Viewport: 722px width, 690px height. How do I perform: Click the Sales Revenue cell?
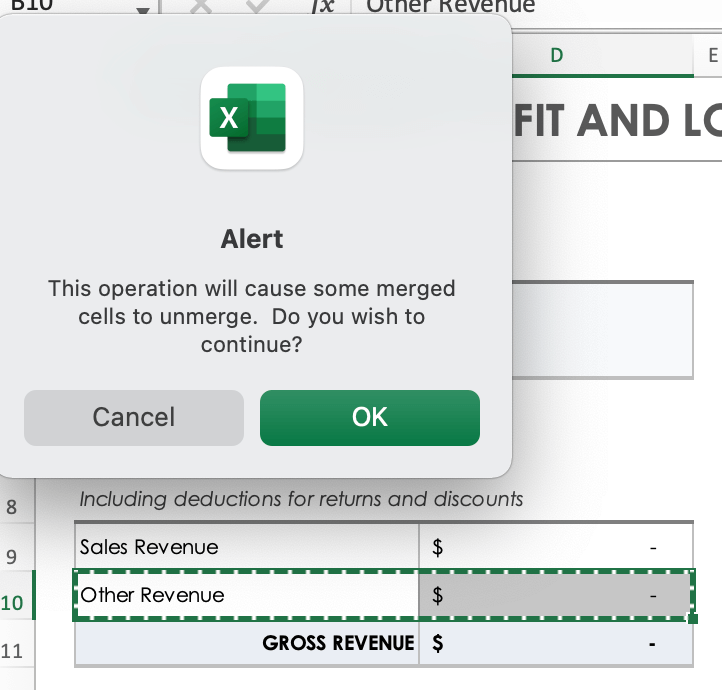tap(246, 547)
